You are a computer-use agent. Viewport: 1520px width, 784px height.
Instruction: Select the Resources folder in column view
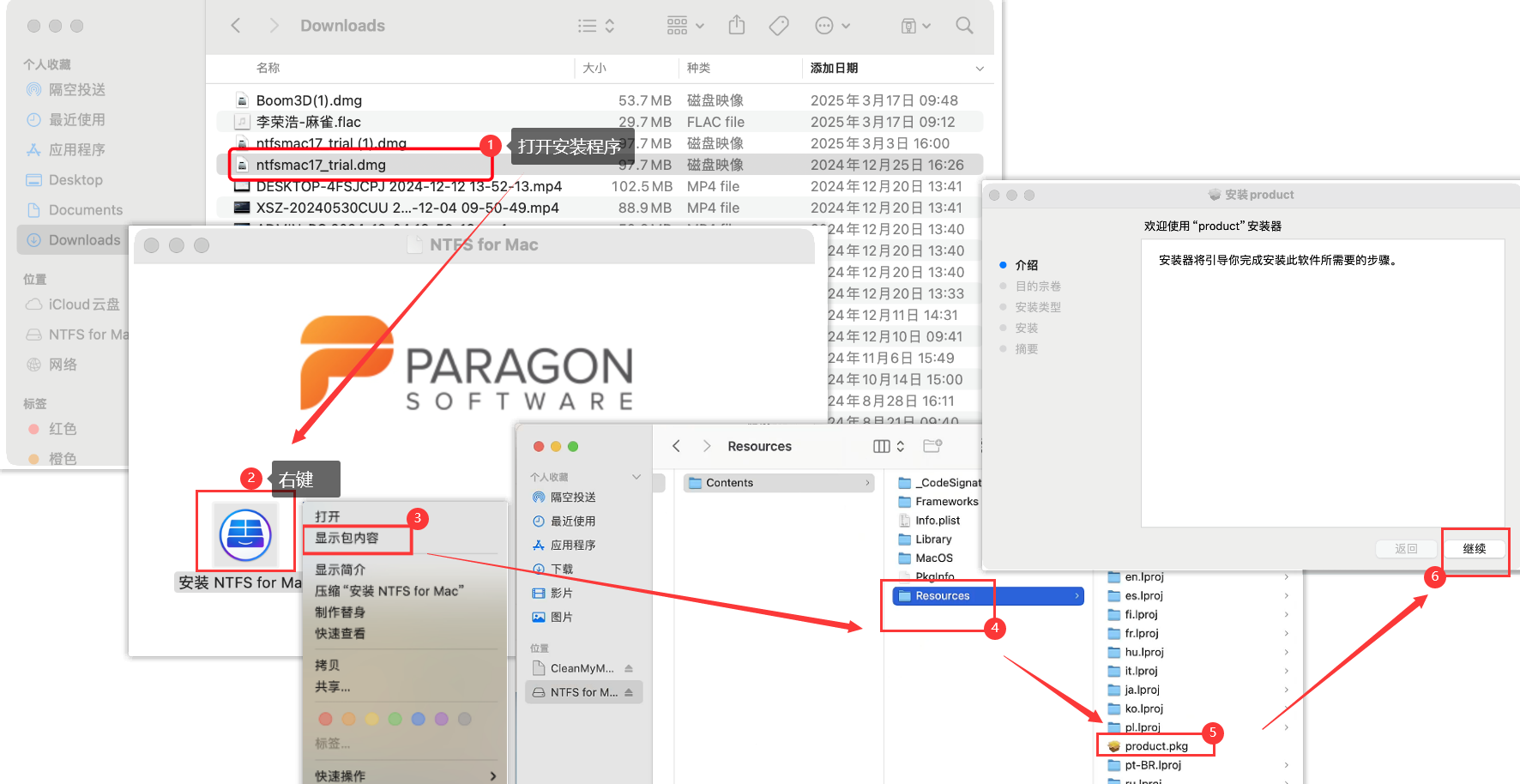pos(943,596)
